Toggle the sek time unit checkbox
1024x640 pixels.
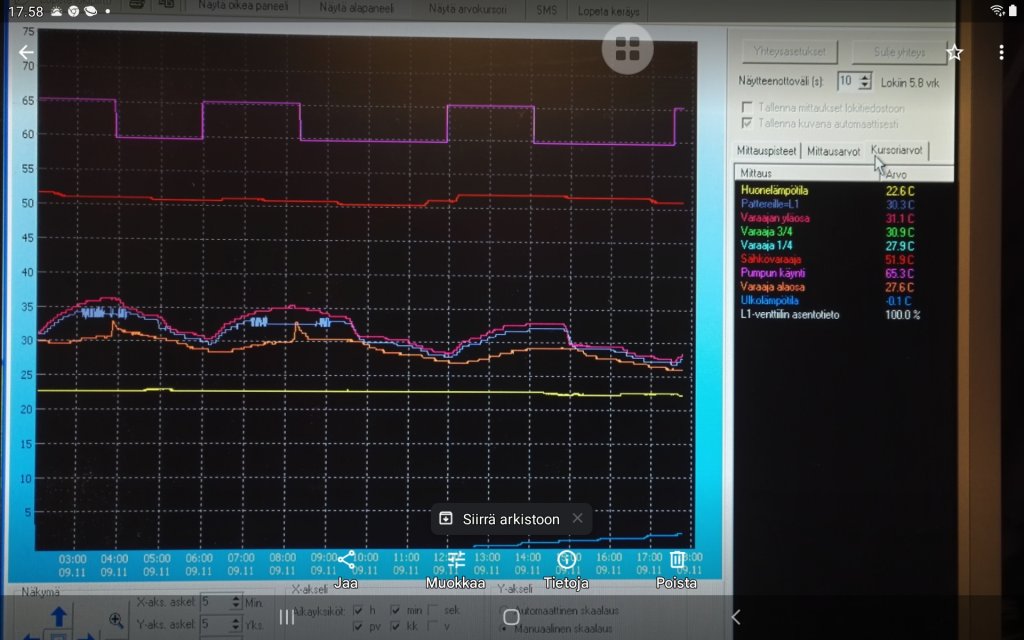432,610
